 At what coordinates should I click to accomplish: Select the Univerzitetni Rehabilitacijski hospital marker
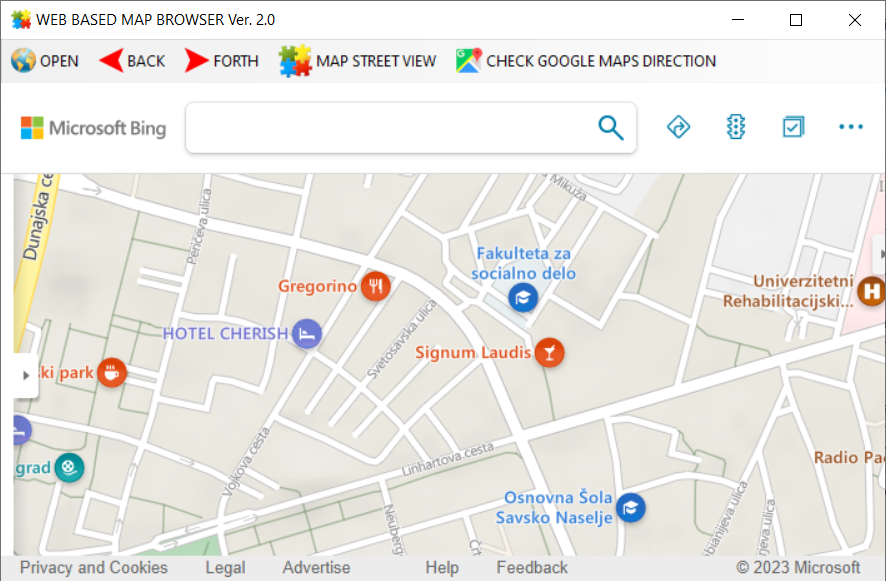[871, 292]
